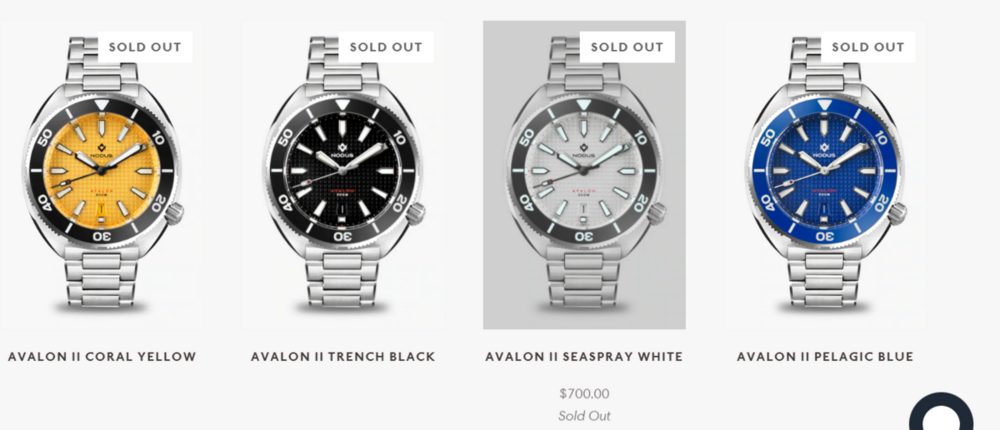This screenshot has height=430, width=1000.
Task: Open the Avalon II Coral Yellow title link
Action: coord(102,357)
